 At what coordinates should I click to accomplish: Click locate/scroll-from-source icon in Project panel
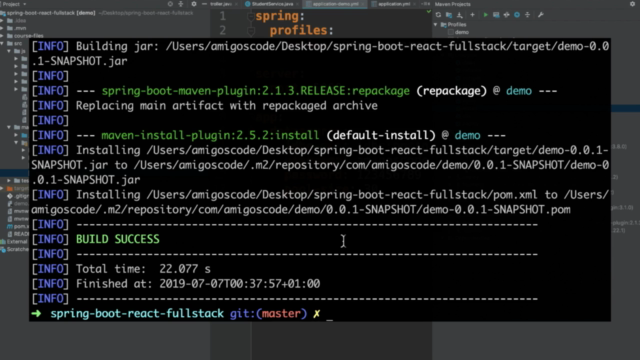tap(170, 4)
